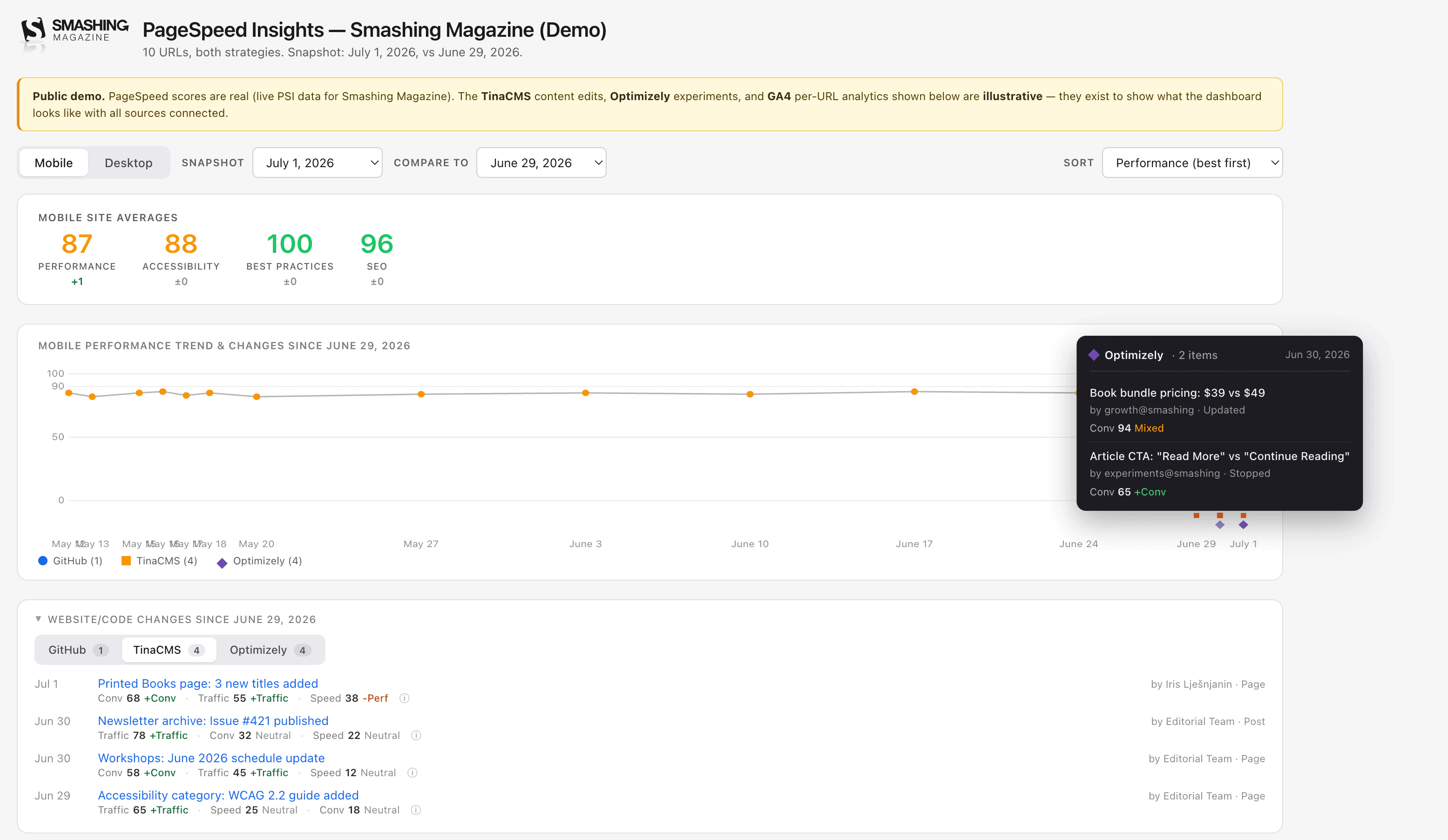The image size is (1448, 840).
Task: Click 'PageSpeed Insights — Smashing Magazine (Demo)' heading
Action: coord(375,30)
